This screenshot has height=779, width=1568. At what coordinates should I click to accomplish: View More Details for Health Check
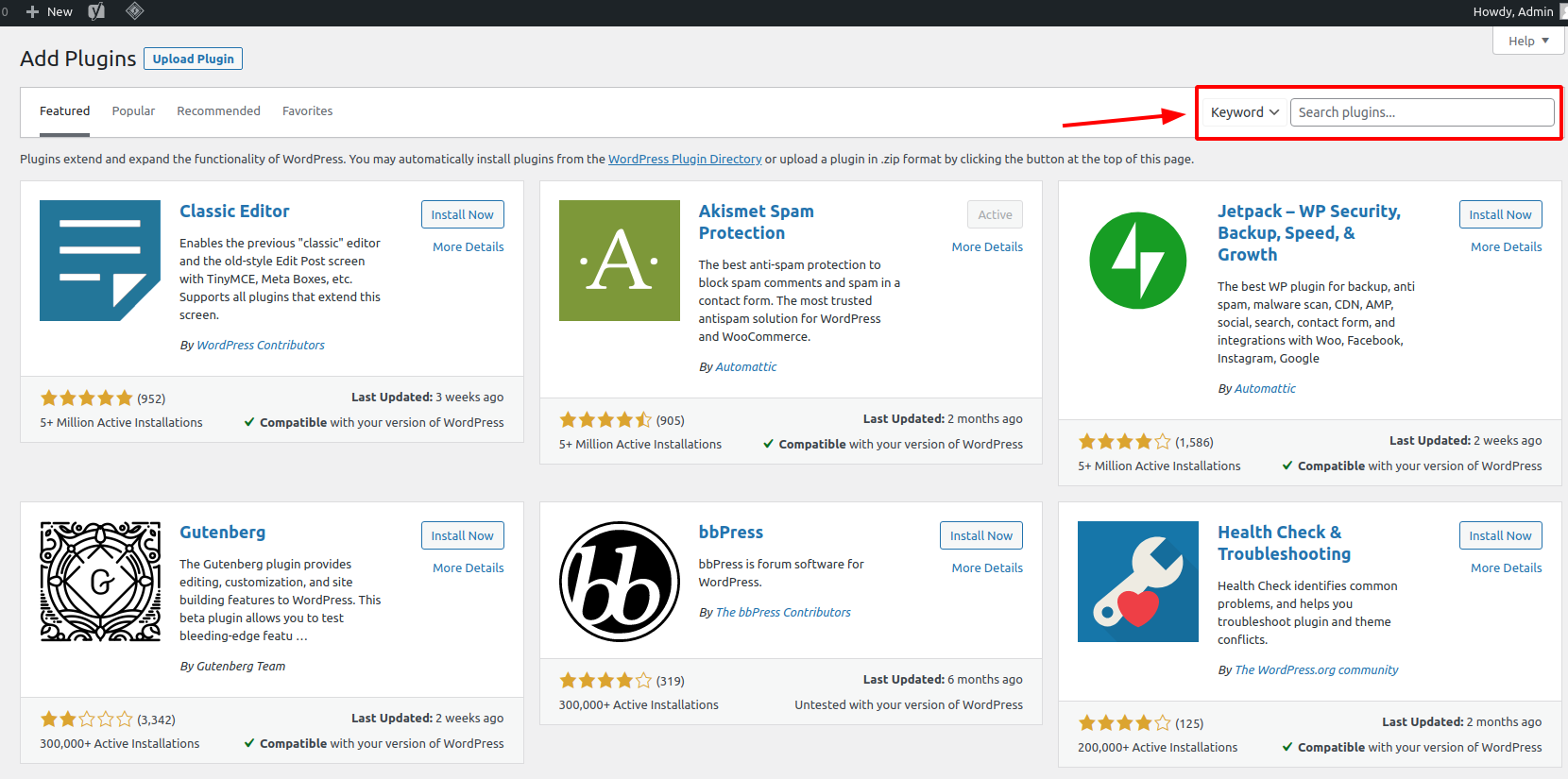pyautogui.click(x=1506, y=567)
